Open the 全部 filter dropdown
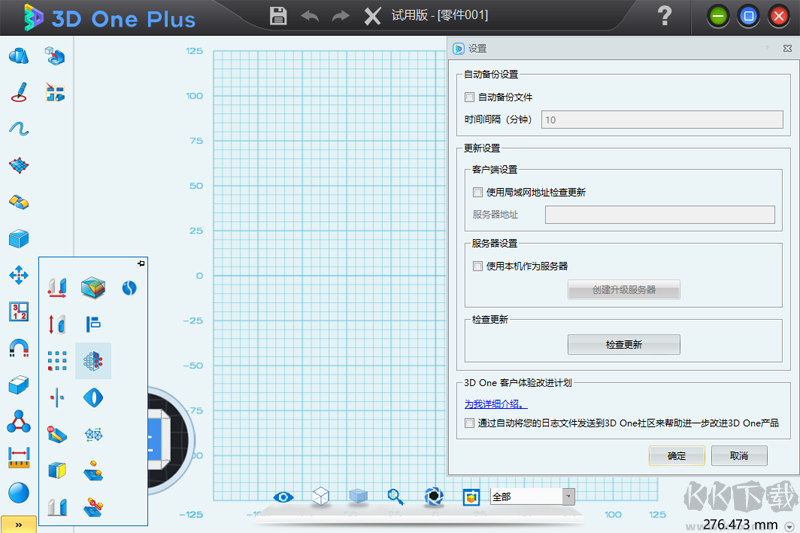This screenshot has width=800, height=533. [x=568, y=496]
